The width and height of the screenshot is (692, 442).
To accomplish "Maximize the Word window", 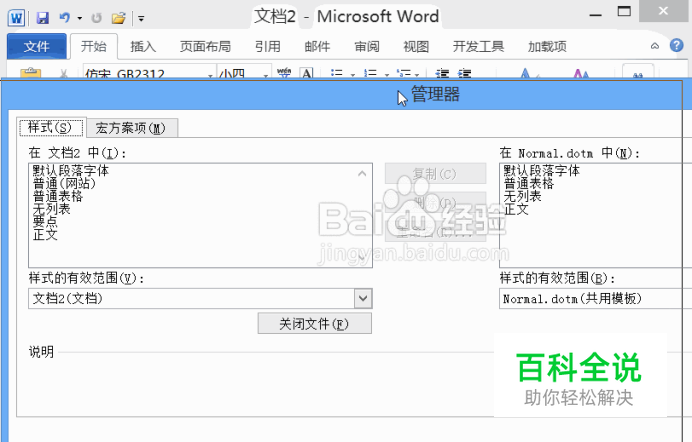I will pyautogui.click(x=624, y=11).
